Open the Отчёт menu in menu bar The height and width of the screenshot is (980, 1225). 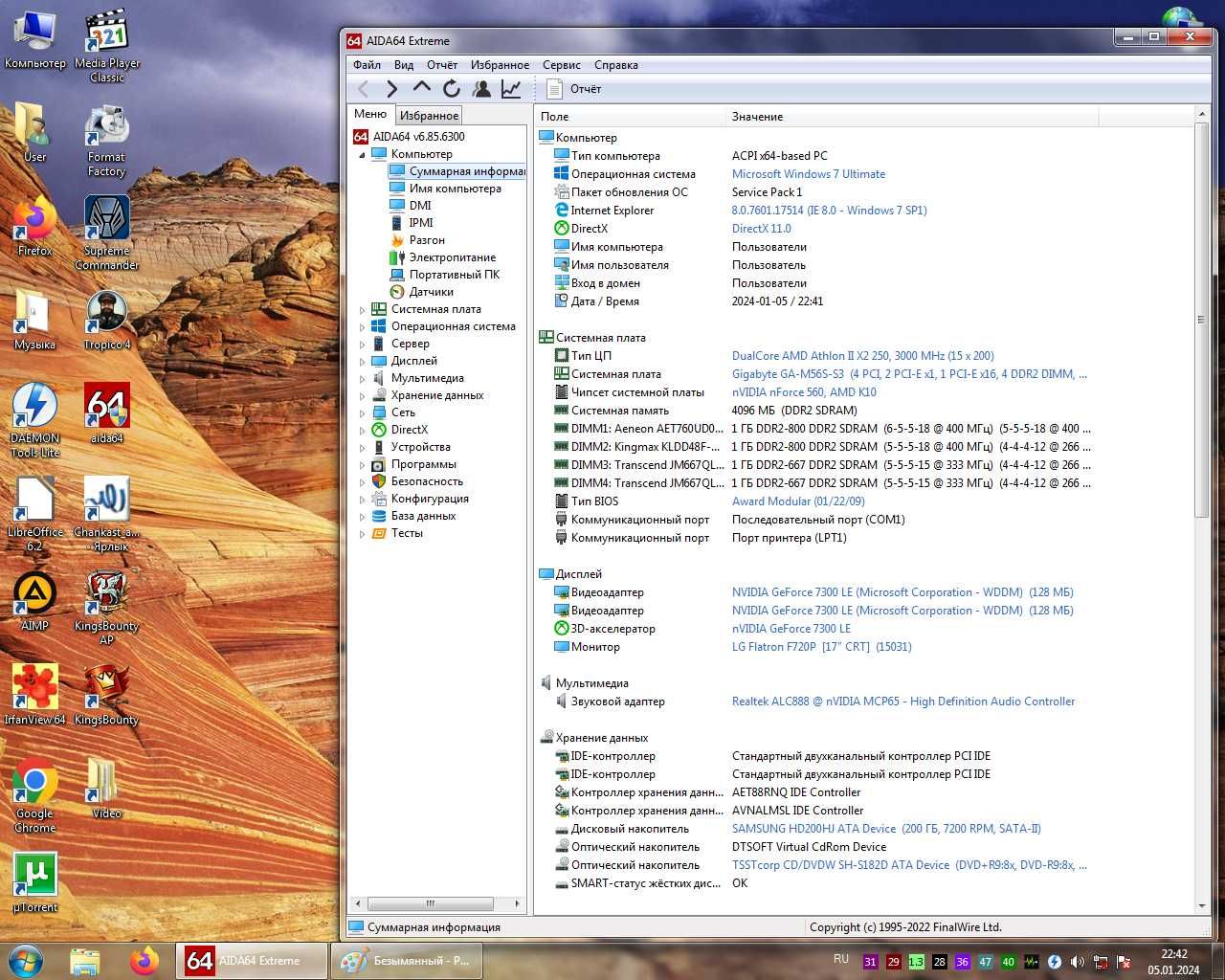pos(442,65)
